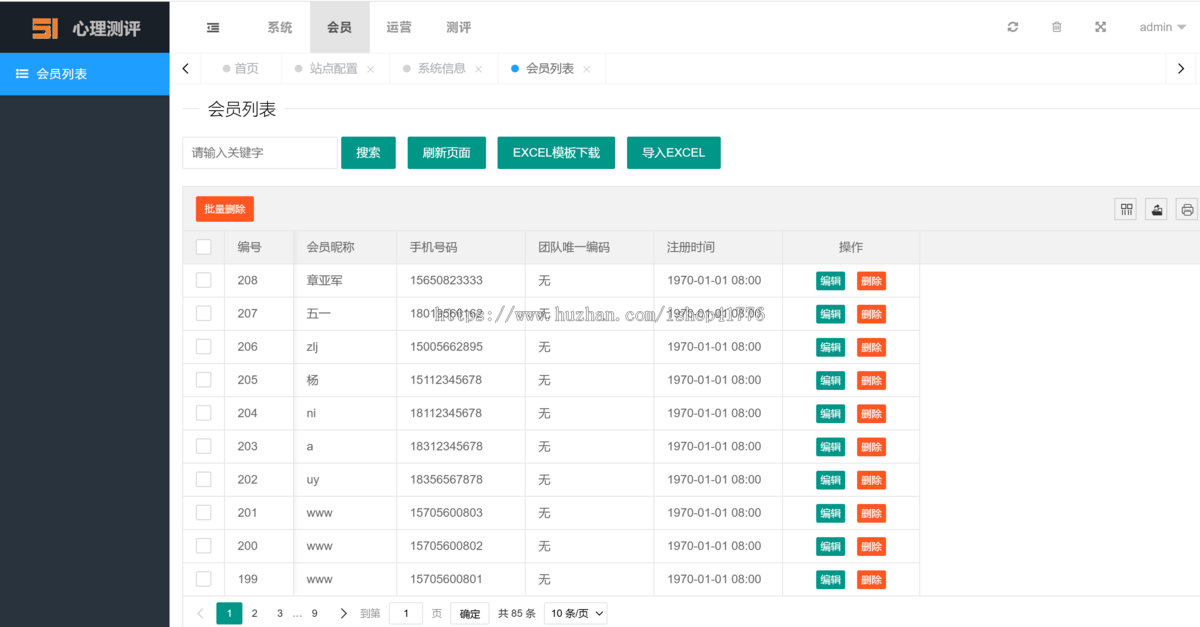Open the column filter grid icon
This screenshot has height=627, width=1200.
click(1126, 209)
